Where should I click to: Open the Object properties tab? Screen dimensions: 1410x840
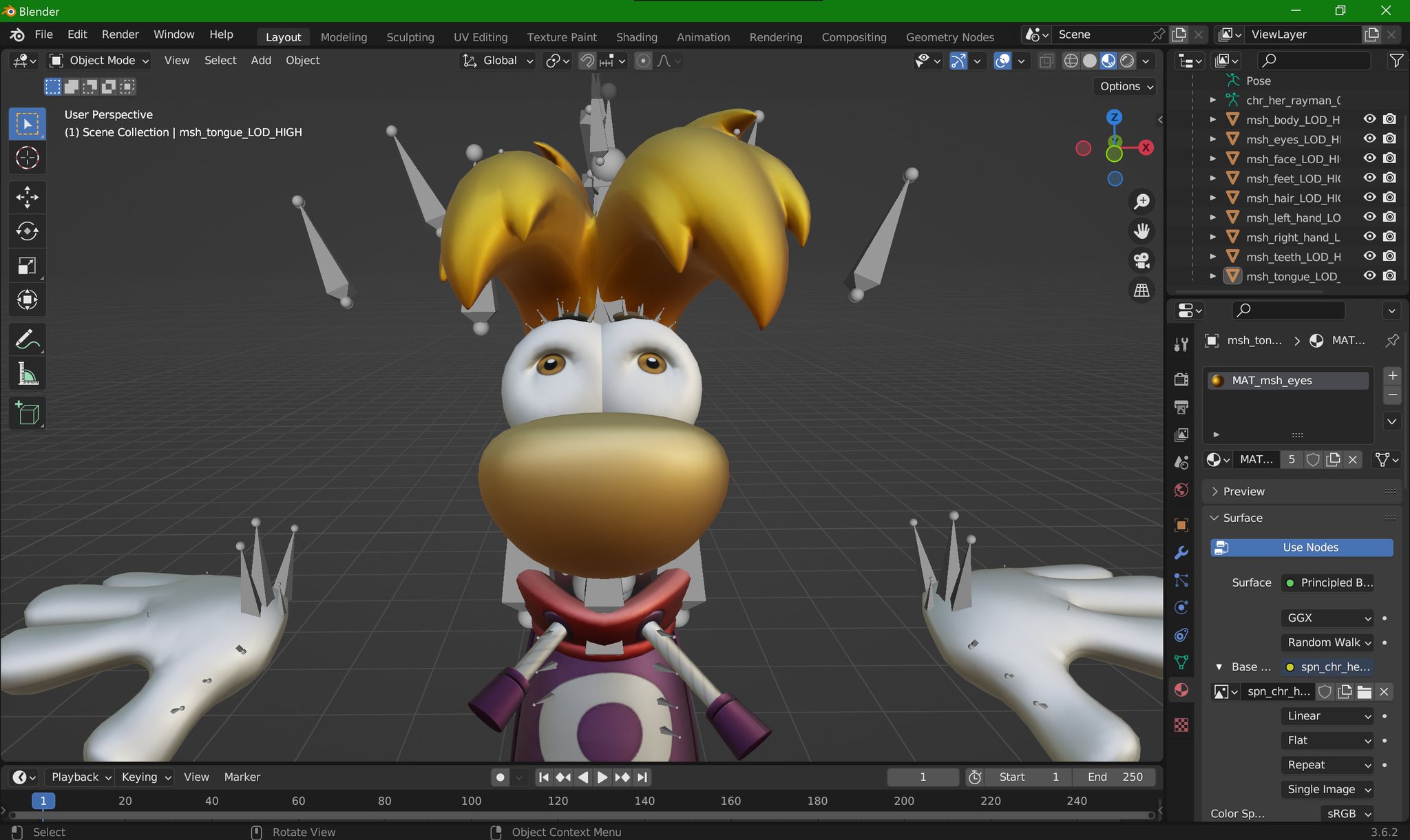click(1181, 525)
